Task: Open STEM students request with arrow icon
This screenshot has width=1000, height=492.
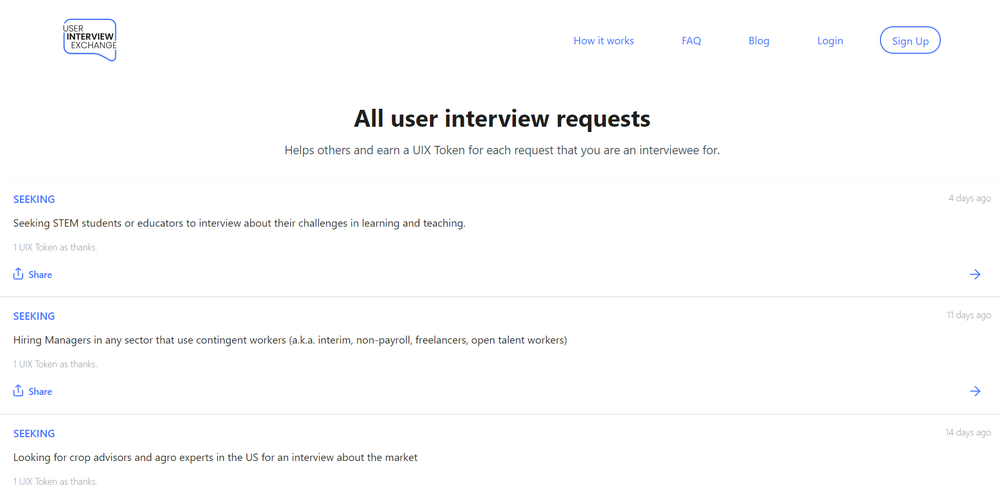Action: click(x=975, y=274)
